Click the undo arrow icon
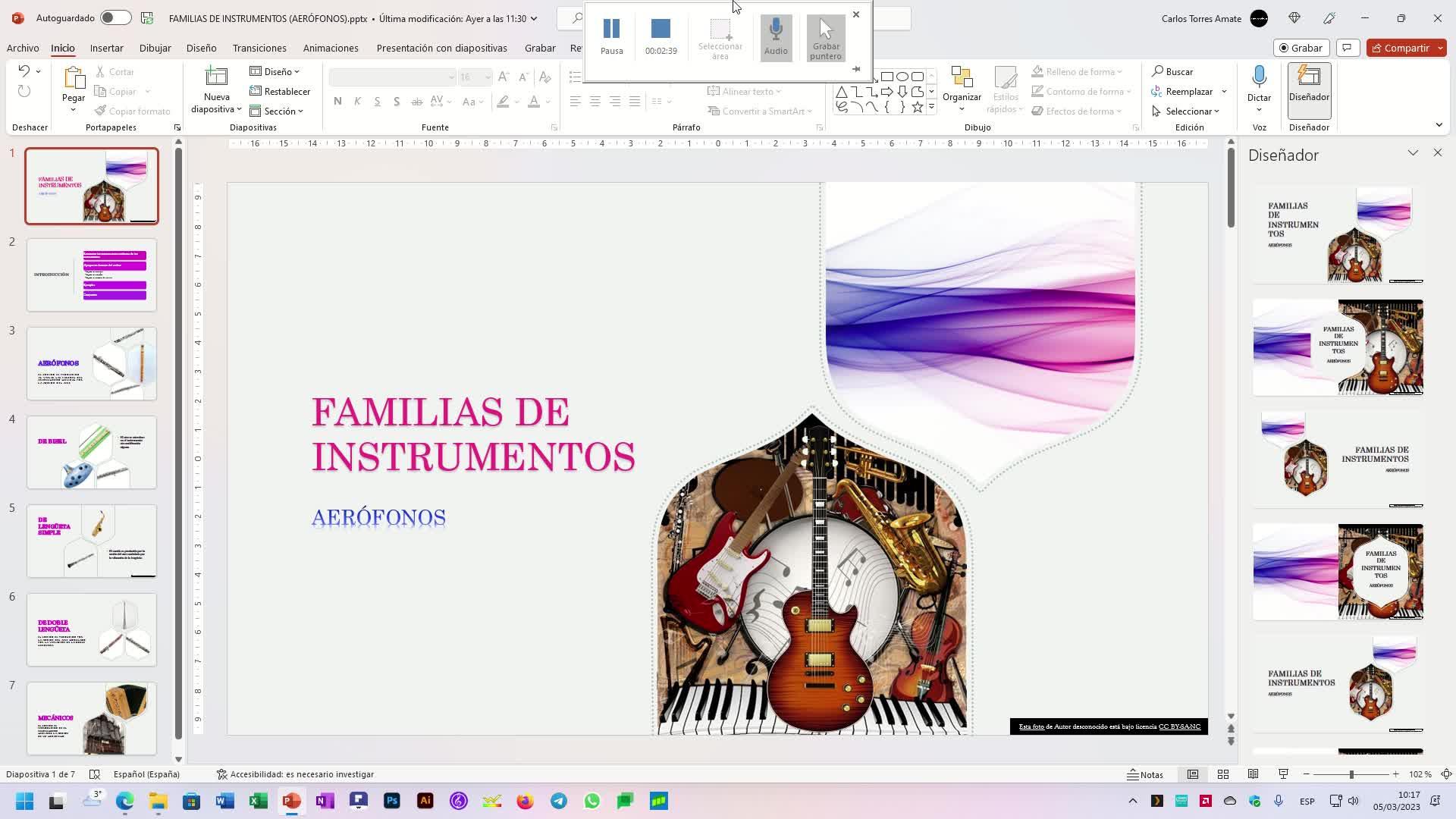 click(x=24, y=71)
